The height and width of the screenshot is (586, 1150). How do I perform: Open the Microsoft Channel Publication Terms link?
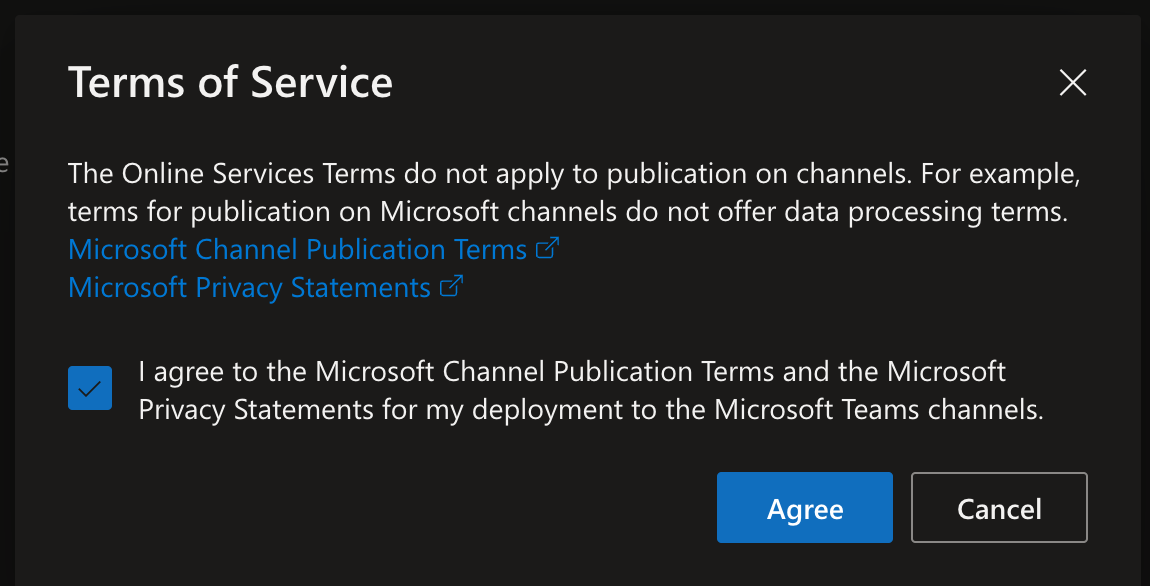pyautogui.click(x=297, y=249)
